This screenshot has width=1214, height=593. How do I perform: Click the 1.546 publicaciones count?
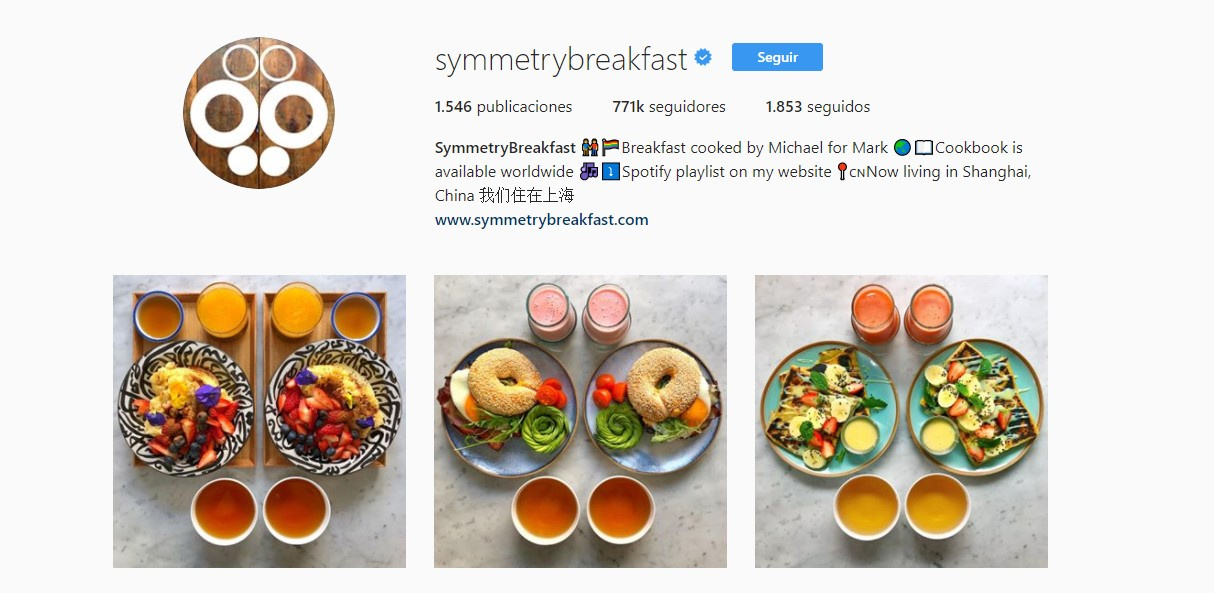(504, 107)
